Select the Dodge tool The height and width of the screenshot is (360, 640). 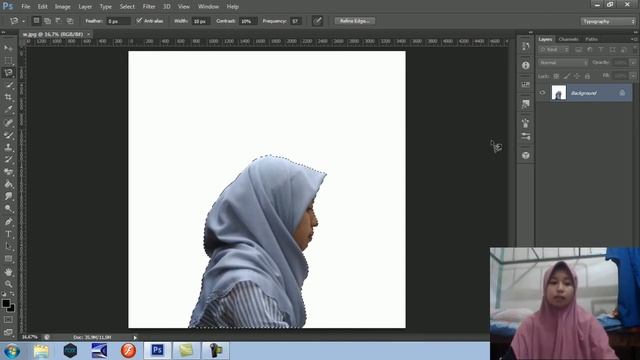pos(8,209)
